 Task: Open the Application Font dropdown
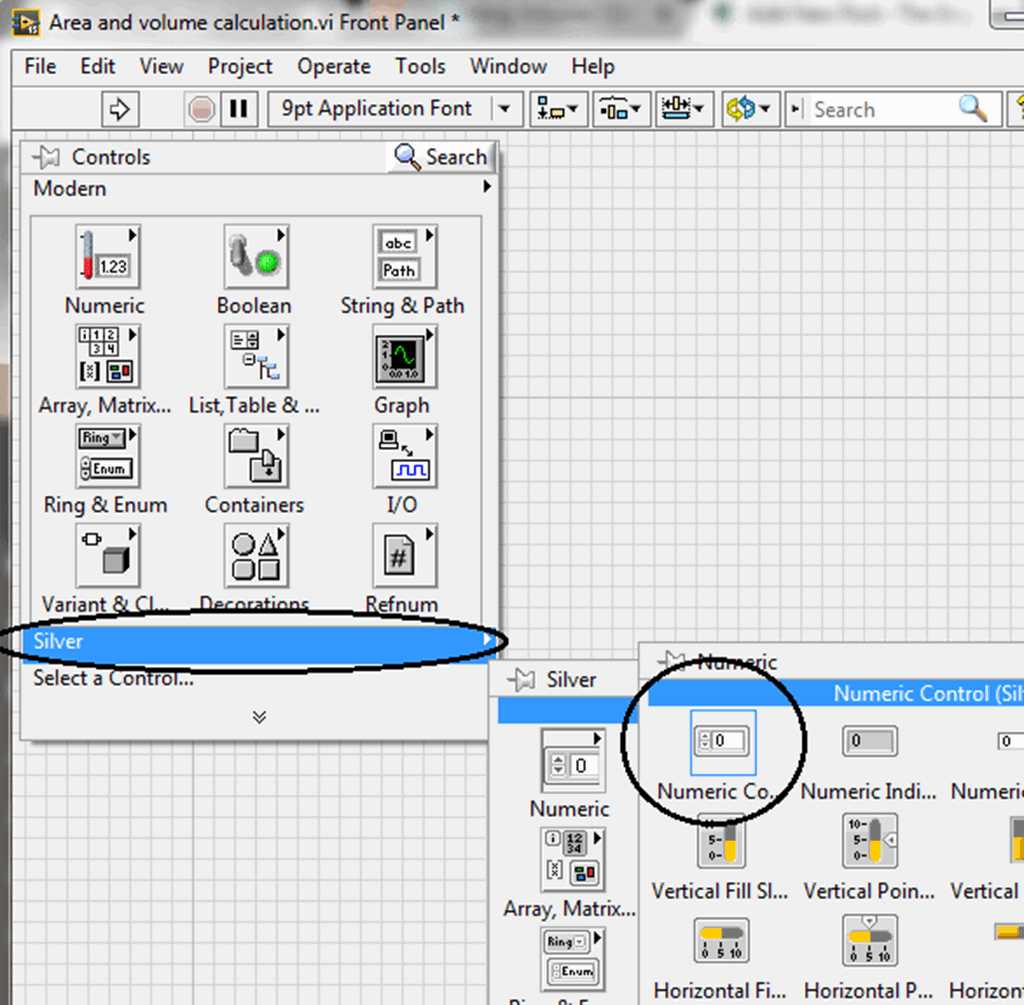pyautogui.click(x=505, y=109)
